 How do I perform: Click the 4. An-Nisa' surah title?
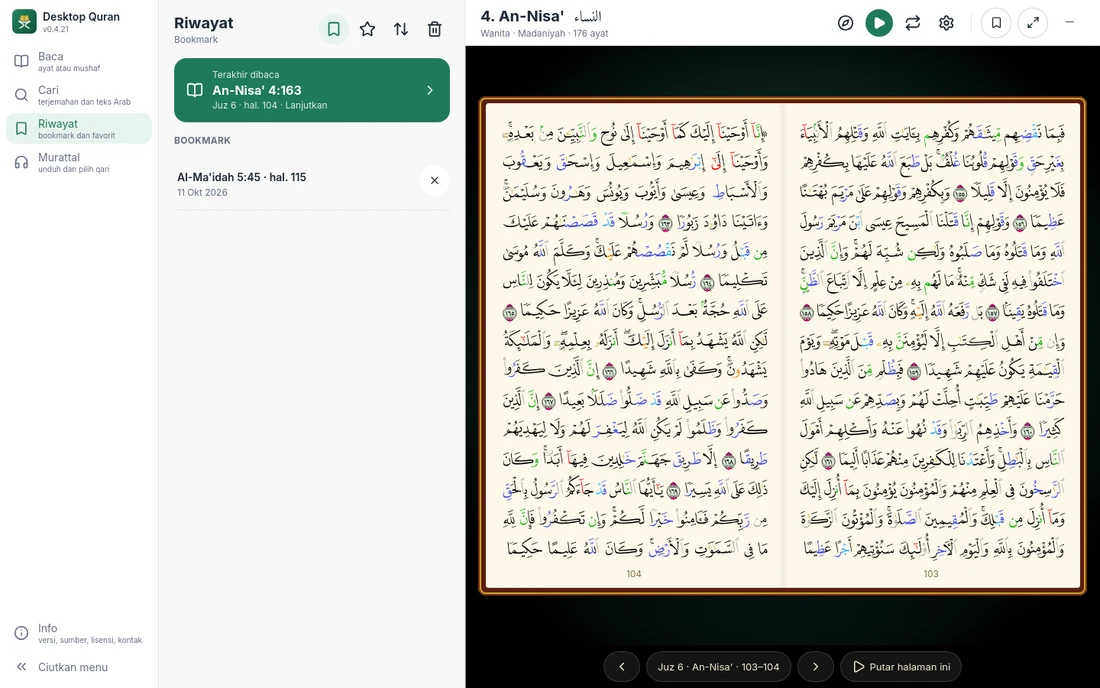click(x=522, y=16)
